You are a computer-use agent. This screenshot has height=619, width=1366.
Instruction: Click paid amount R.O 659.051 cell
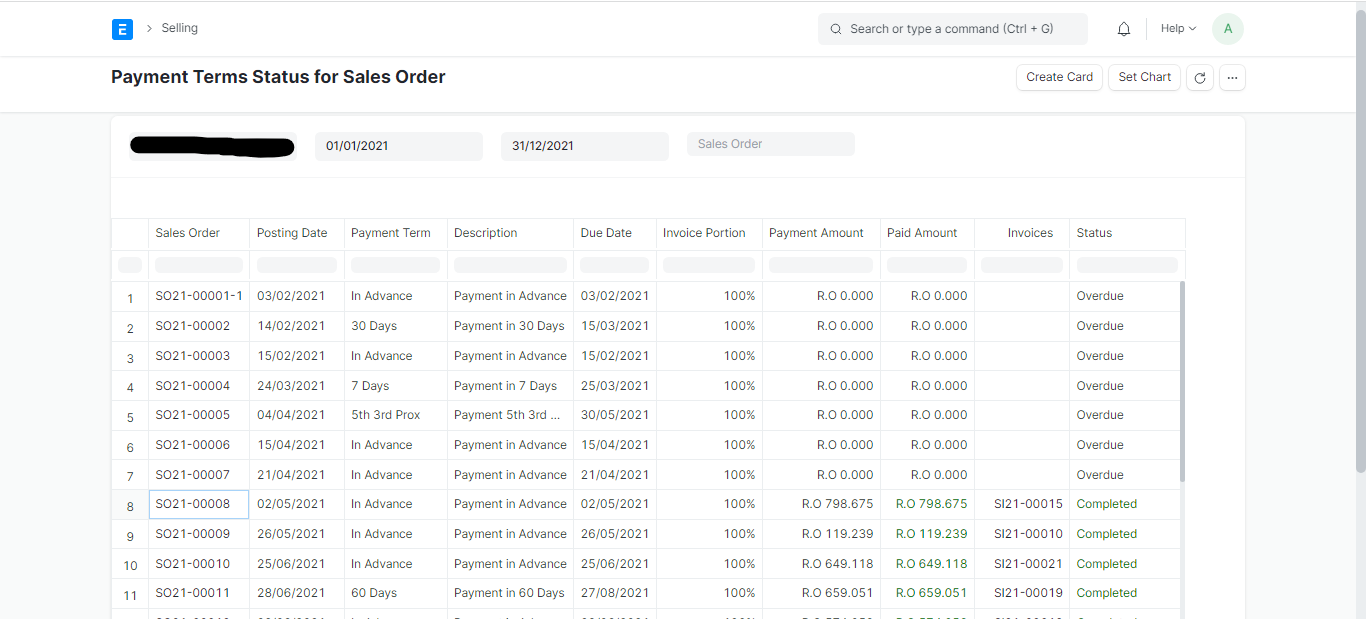pyautogui.click(x=927, y=593)
